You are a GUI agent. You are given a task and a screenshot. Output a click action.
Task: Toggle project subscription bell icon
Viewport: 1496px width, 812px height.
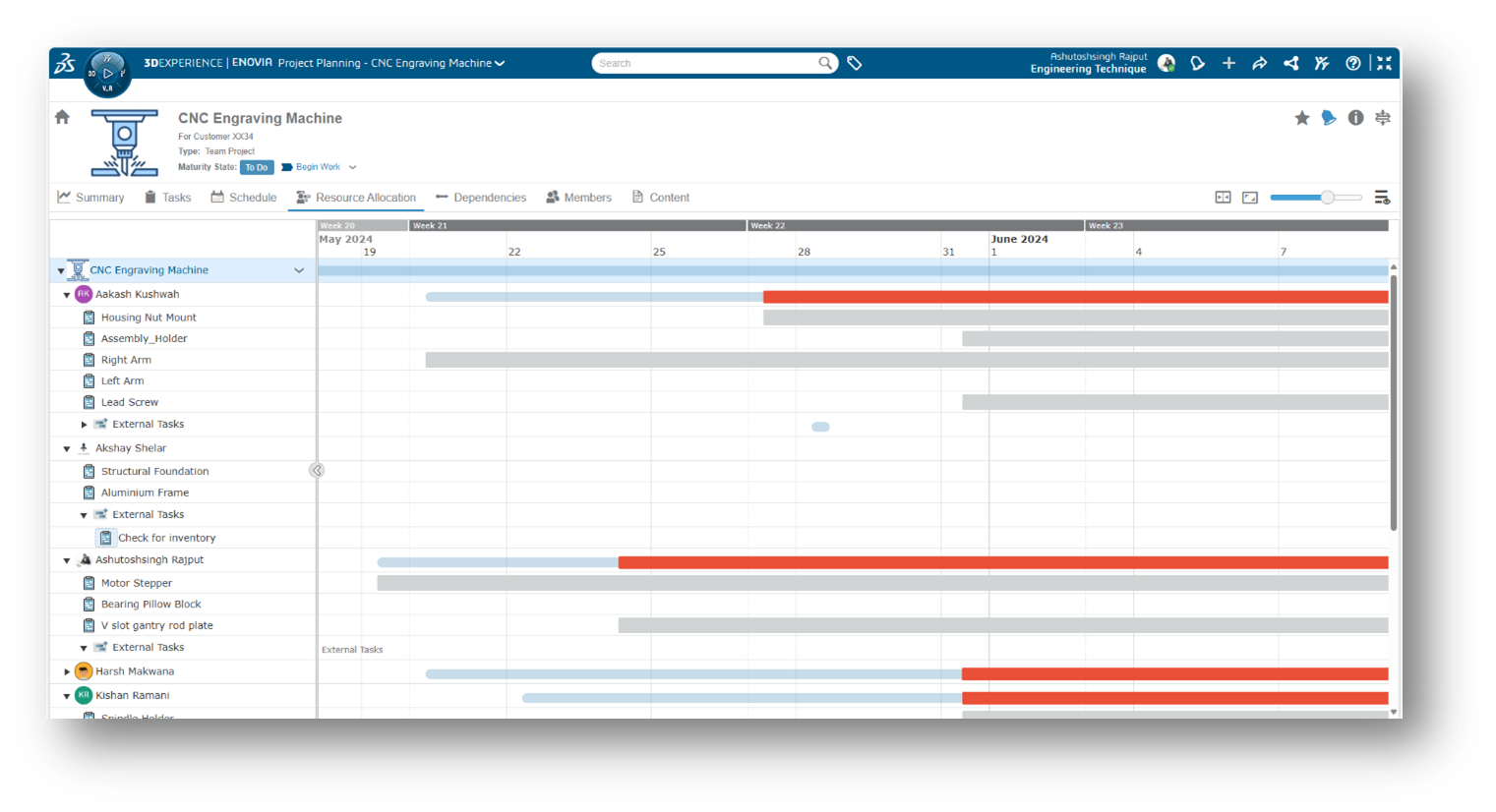click(1329, 118)
